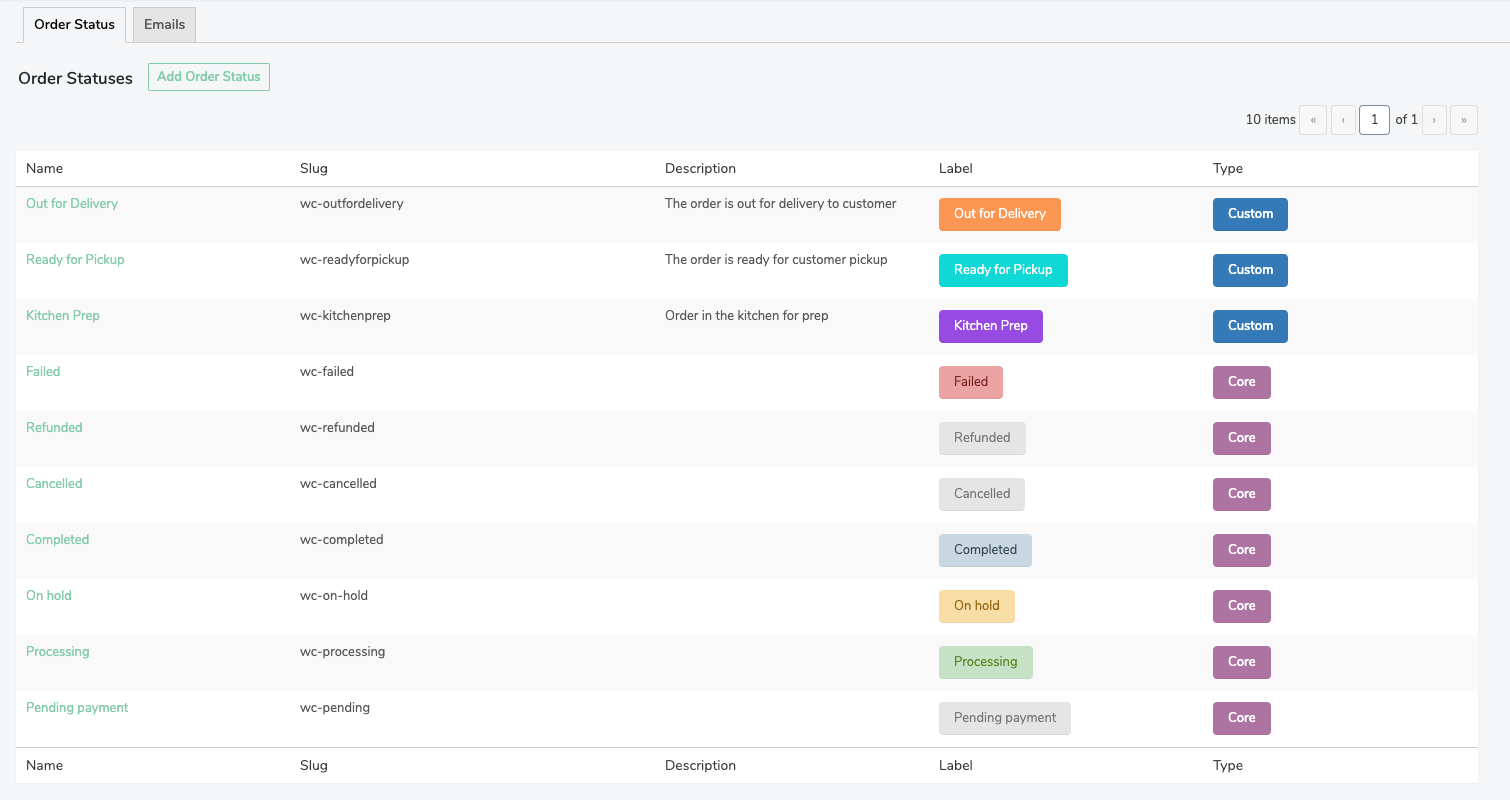Screen dimensions: 1510x800
Task: Edit the On hold status
Action: (x=48, y=595)
